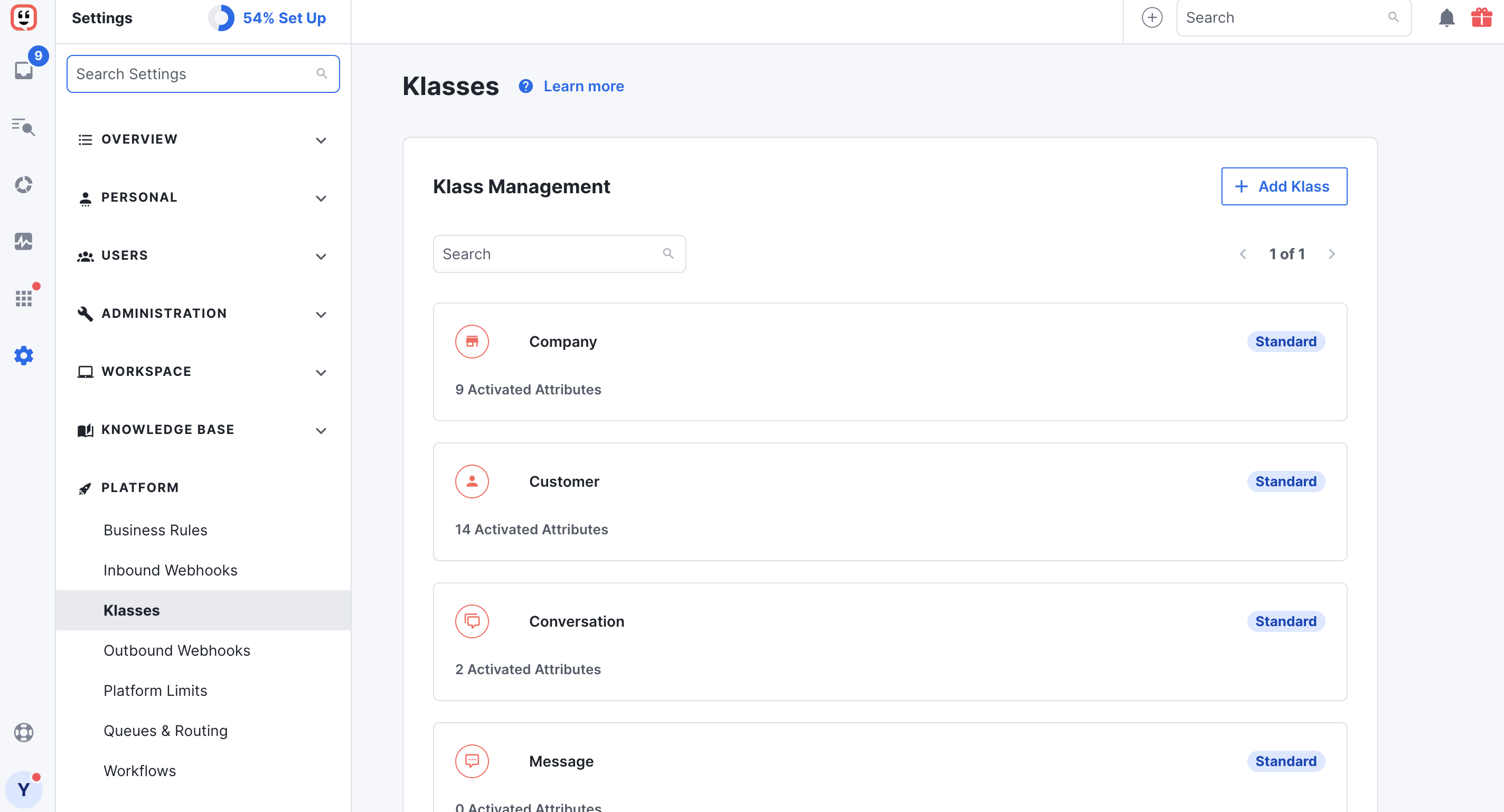Click the Standard badge on Company
This screenshot has height=812, width=1504.
[x=1286, y=342]
